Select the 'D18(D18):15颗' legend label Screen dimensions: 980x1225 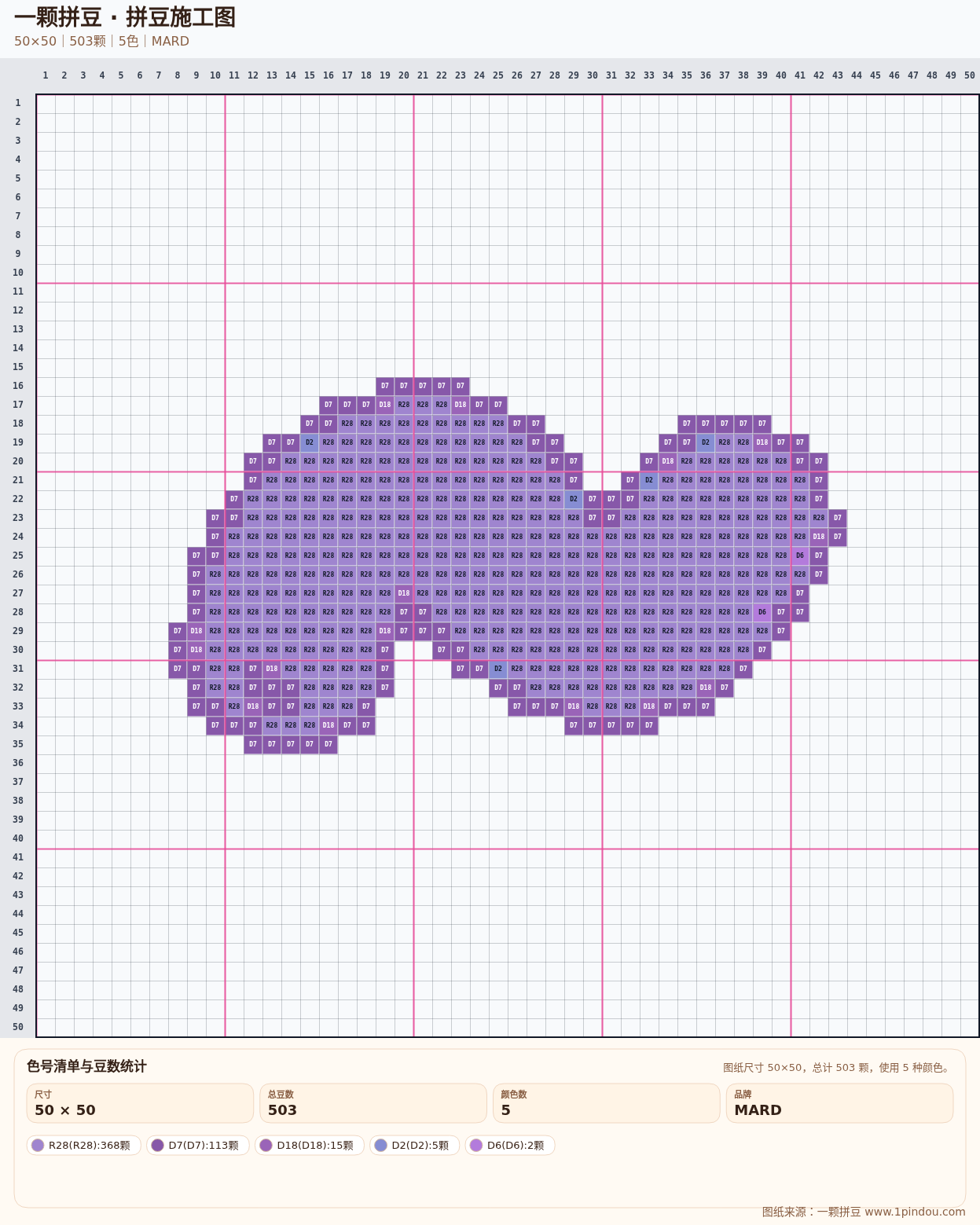tap(315, 1146)
